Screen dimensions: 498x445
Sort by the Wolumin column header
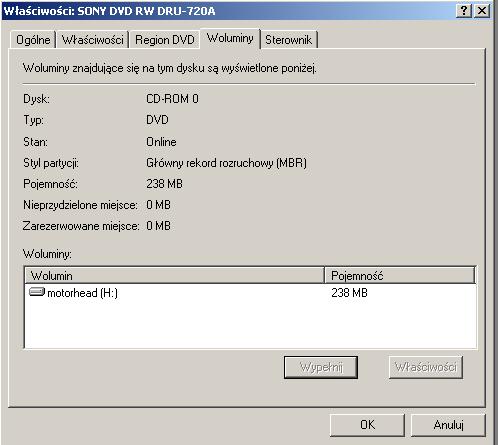click(x=175, y=276)
